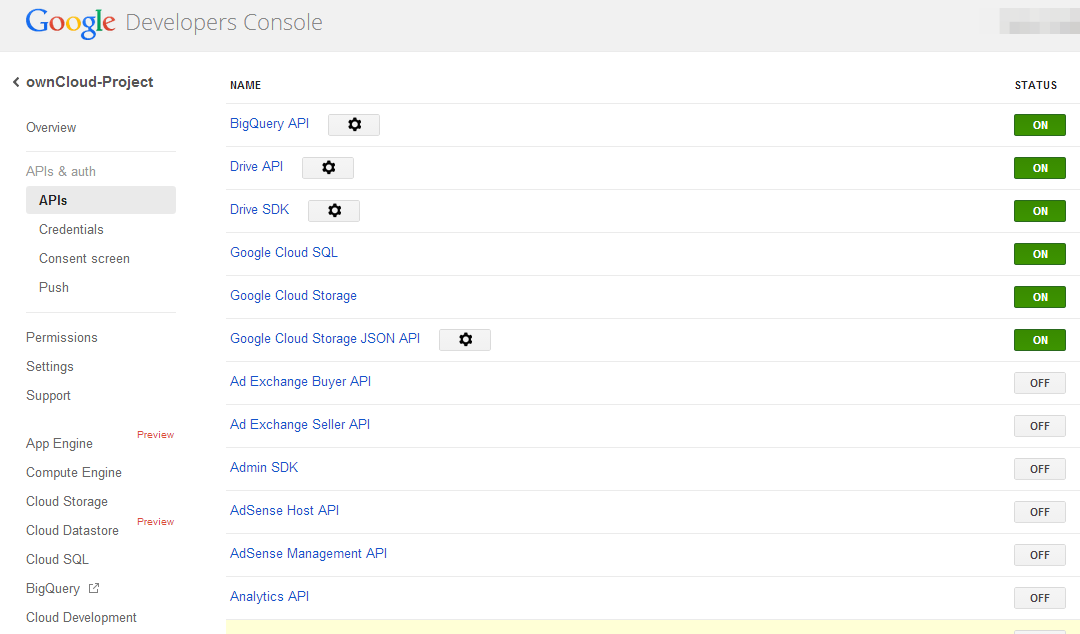Open Cloud Datastore in sidebar
This screenshot has height=634, width=1080.
(x=72, y=531)
